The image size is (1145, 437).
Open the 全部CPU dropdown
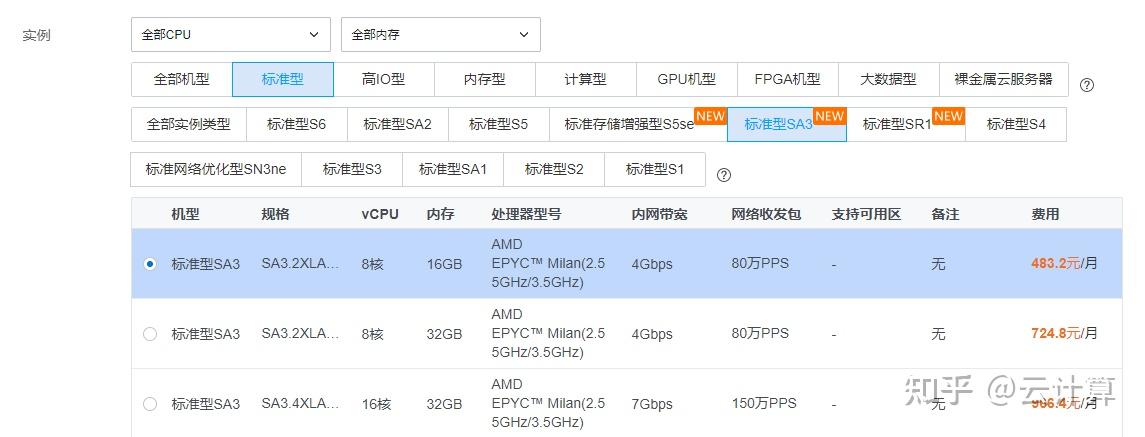pyautogui.click(x=231, y=34)
